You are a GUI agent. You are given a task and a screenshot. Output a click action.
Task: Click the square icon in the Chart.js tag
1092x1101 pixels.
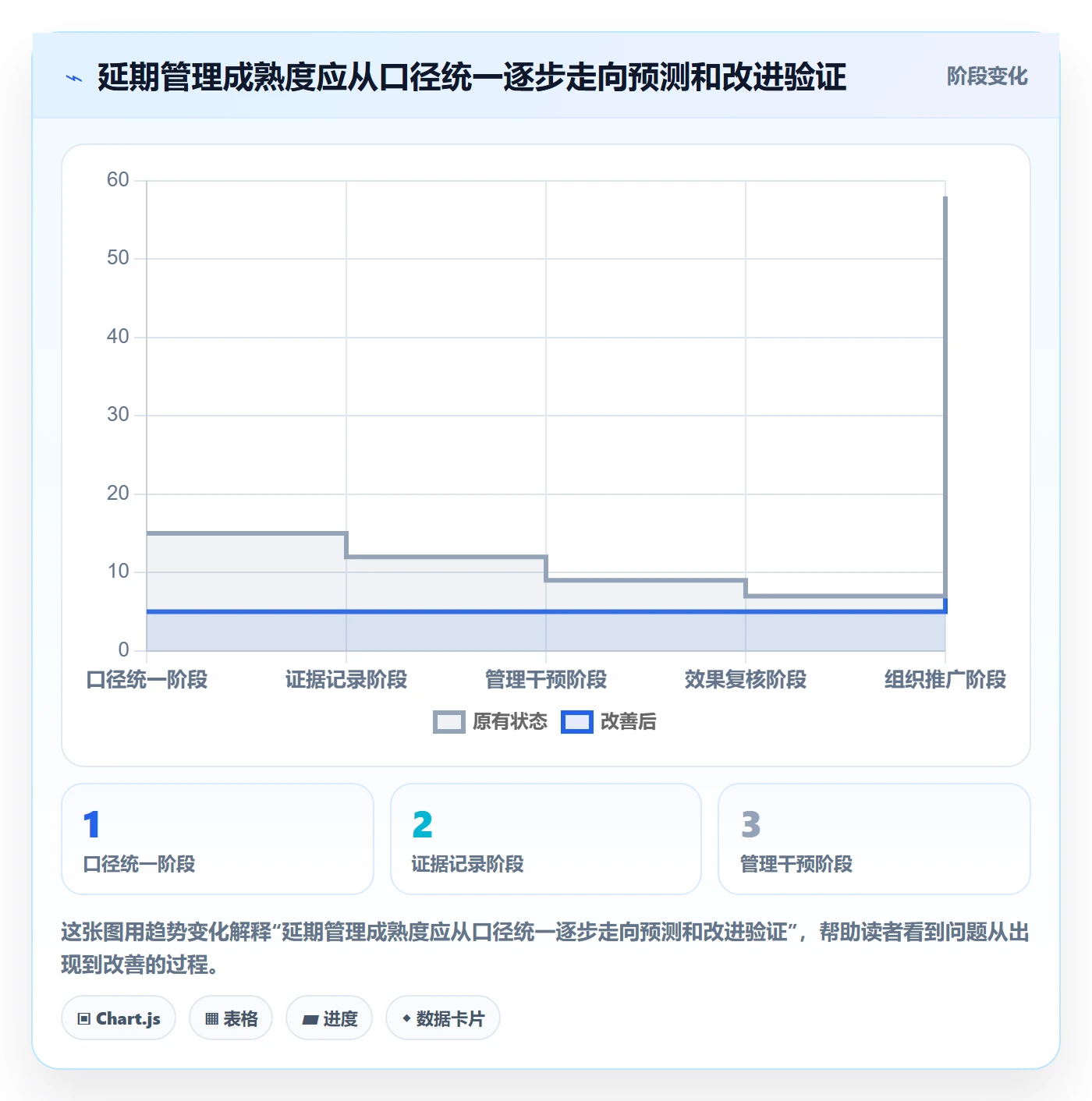(x=84, y=1018)
